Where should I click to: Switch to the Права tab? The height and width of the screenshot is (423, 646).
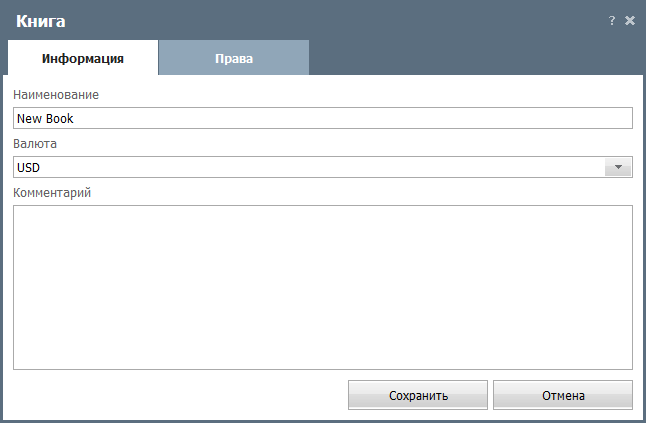(234, 58)
